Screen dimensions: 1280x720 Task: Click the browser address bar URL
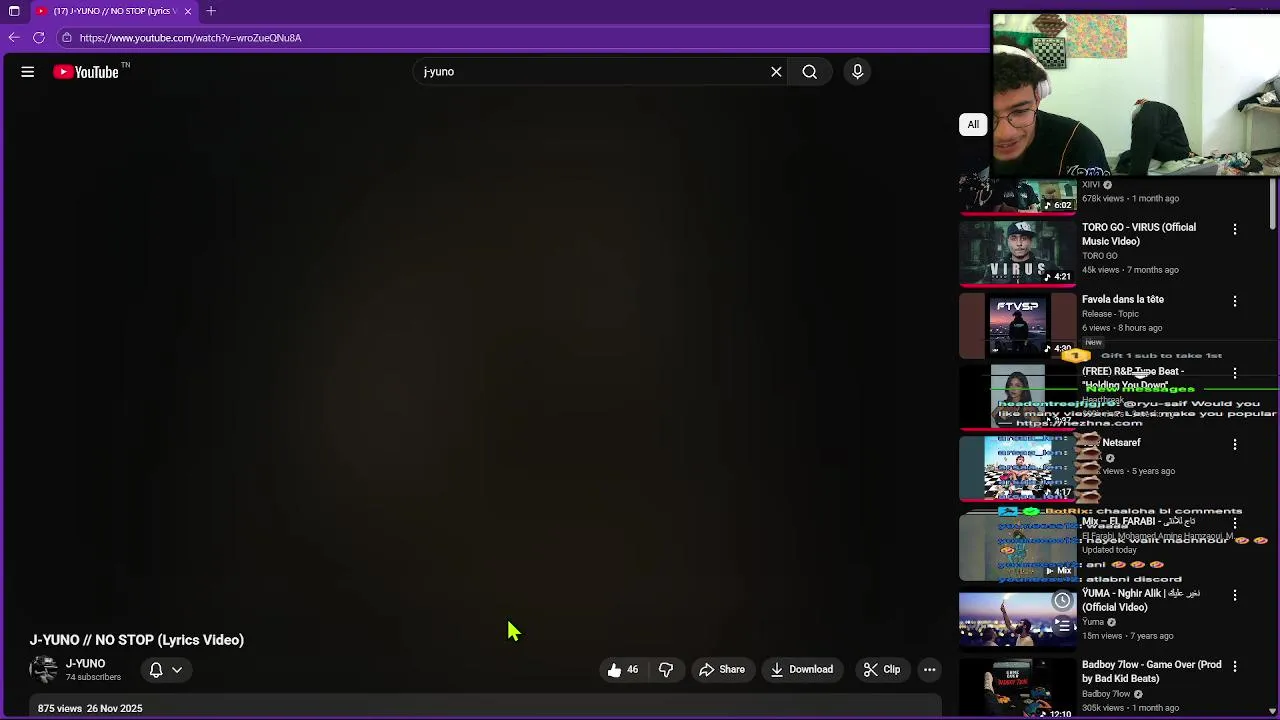pos(190,38)
